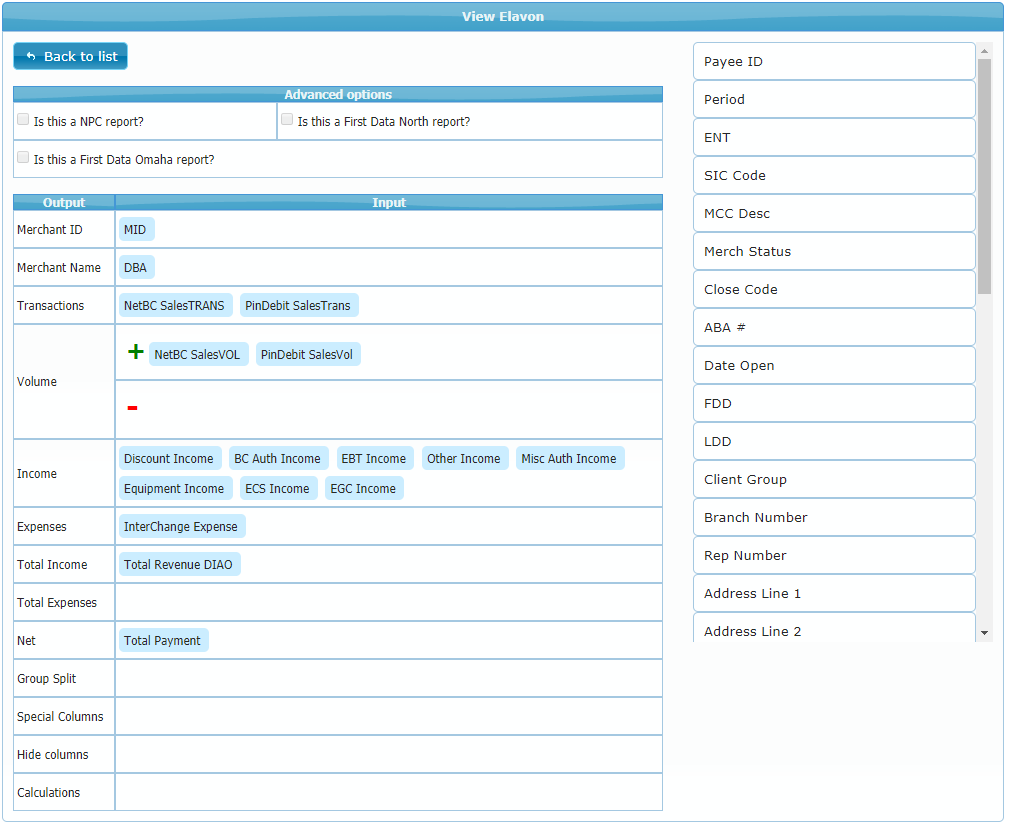Click the ECS Income tag

(277, 489)
